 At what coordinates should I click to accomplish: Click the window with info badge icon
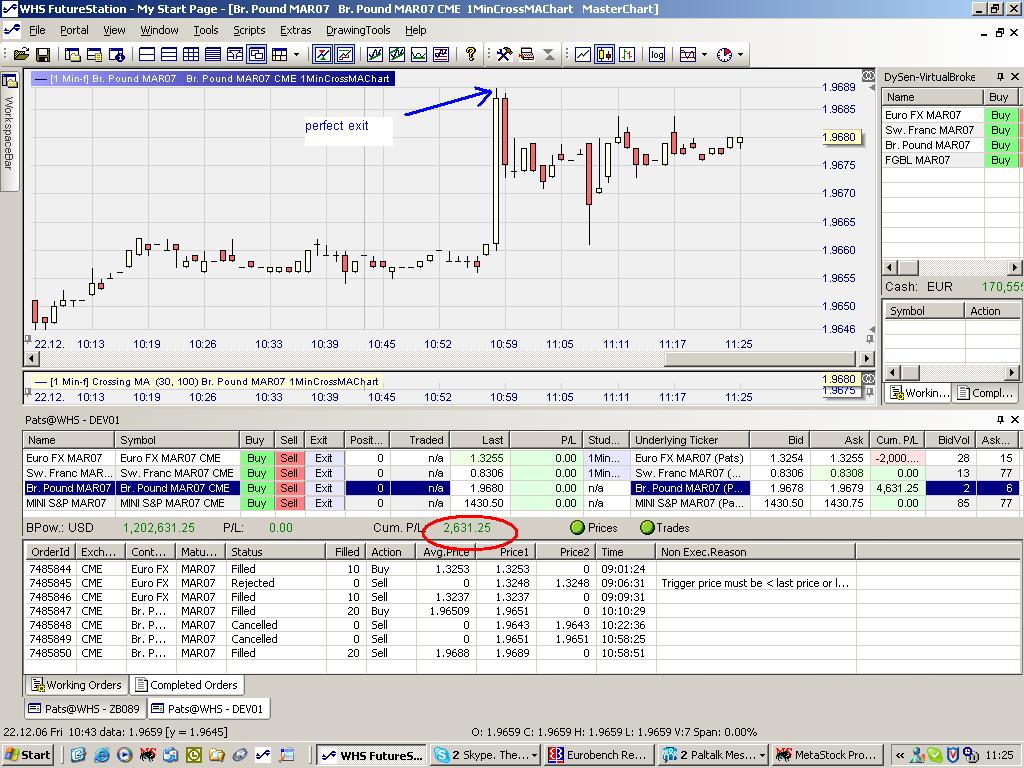click(116, 55)
